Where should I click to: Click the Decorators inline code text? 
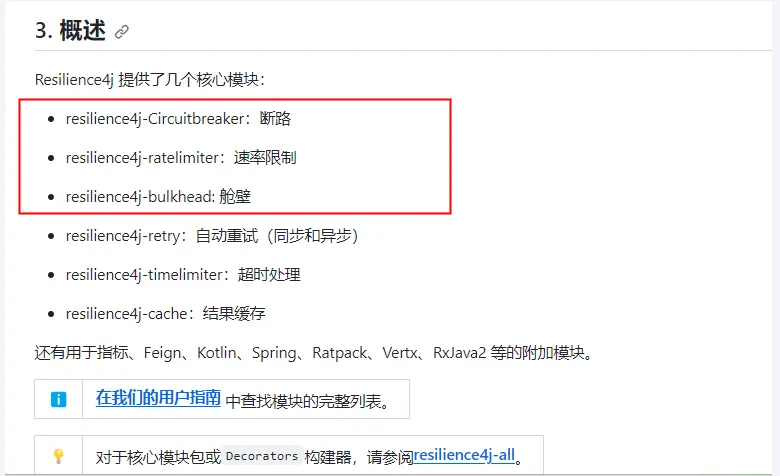pyautogui.click(x=261, y=456)
